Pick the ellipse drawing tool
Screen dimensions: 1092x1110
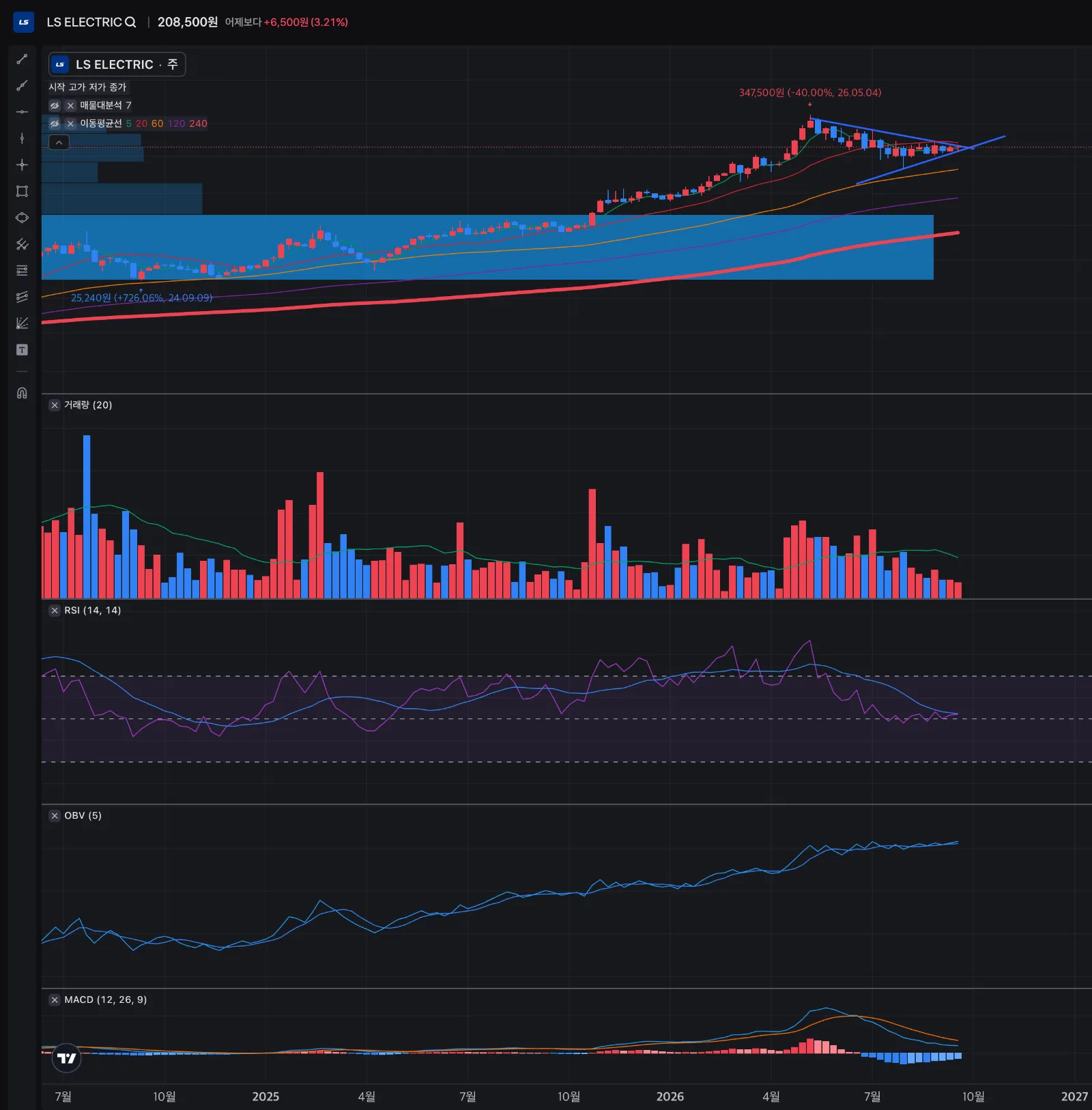[x=22, y=218]
